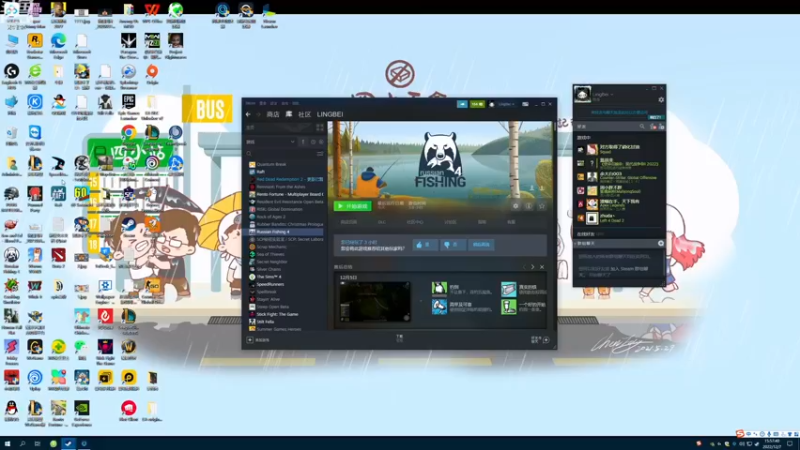Toggle the library collections grid view

point(320,128)
